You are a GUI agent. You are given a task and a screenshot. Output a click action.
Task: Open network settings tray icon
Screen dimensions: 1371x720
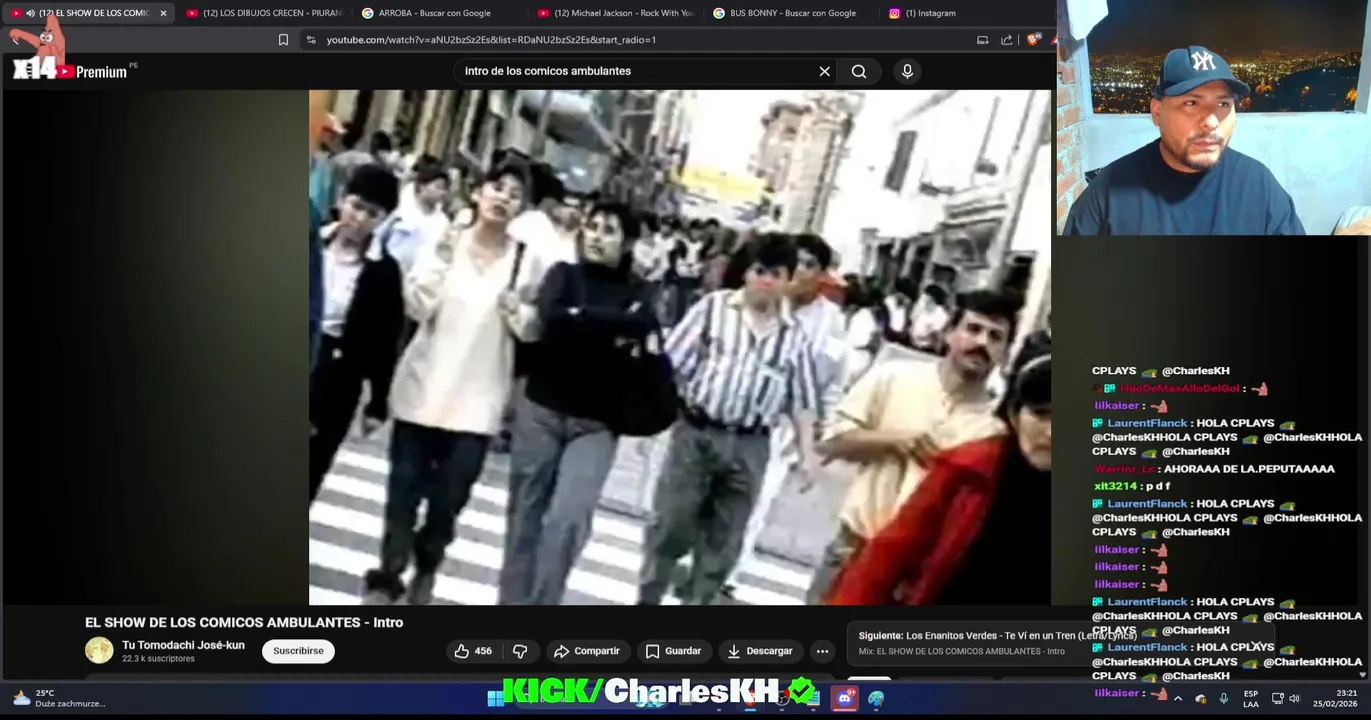tap(1278, 698)
